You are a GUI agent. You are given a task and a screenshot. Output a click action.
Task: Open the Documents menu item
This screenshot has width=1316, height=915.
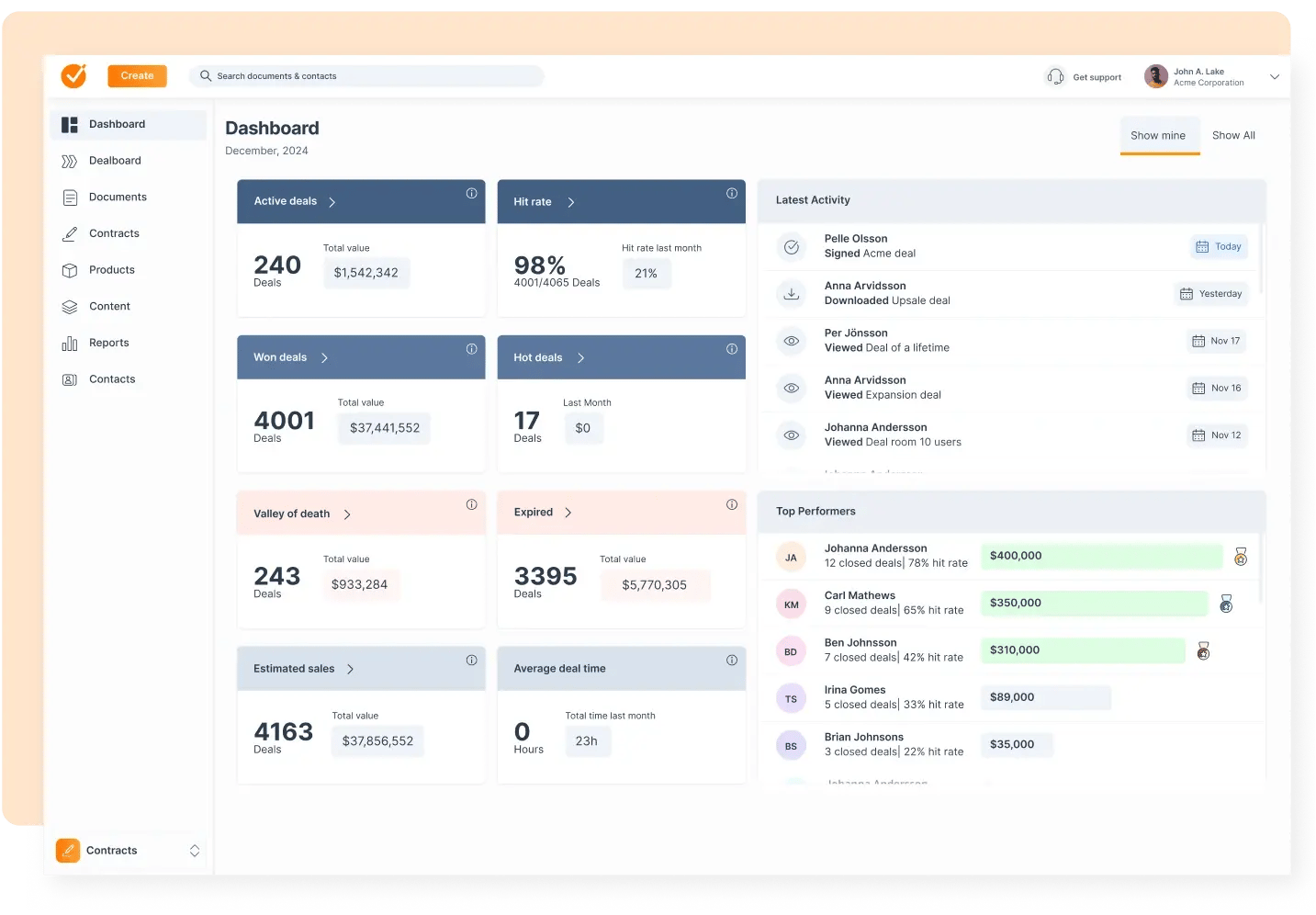click(128, 197)
